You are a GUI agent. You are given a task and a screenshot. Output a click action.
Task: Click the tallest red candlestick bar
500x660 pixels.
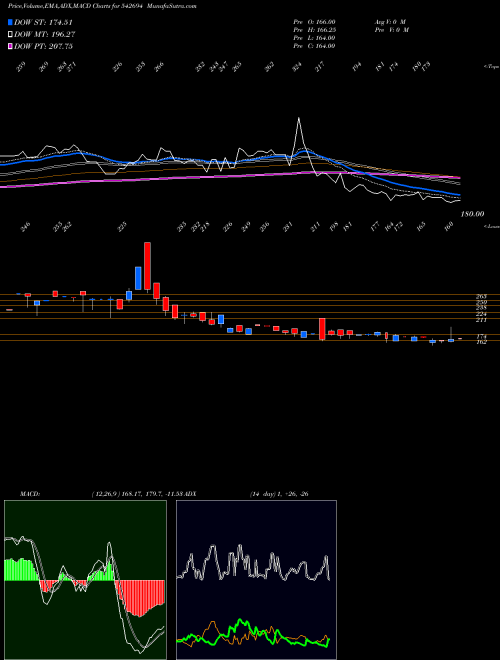pyautogui.click(x=147, y=266)
